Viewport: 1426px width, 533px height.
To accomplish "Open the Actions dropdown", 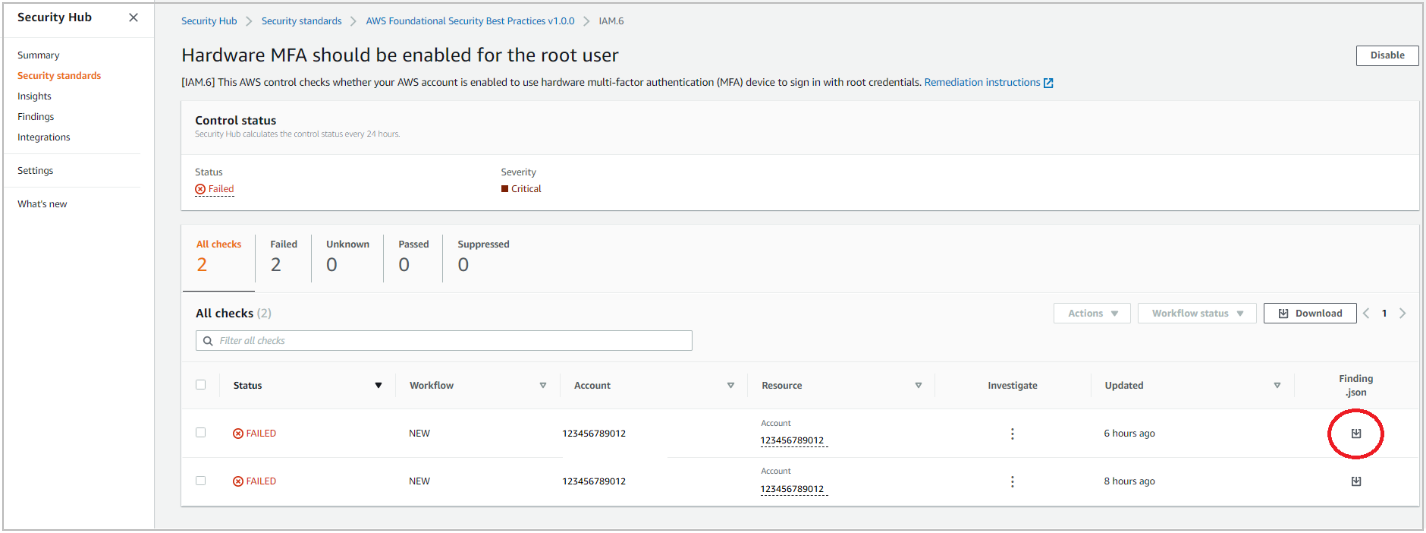I will [1092, 313].
